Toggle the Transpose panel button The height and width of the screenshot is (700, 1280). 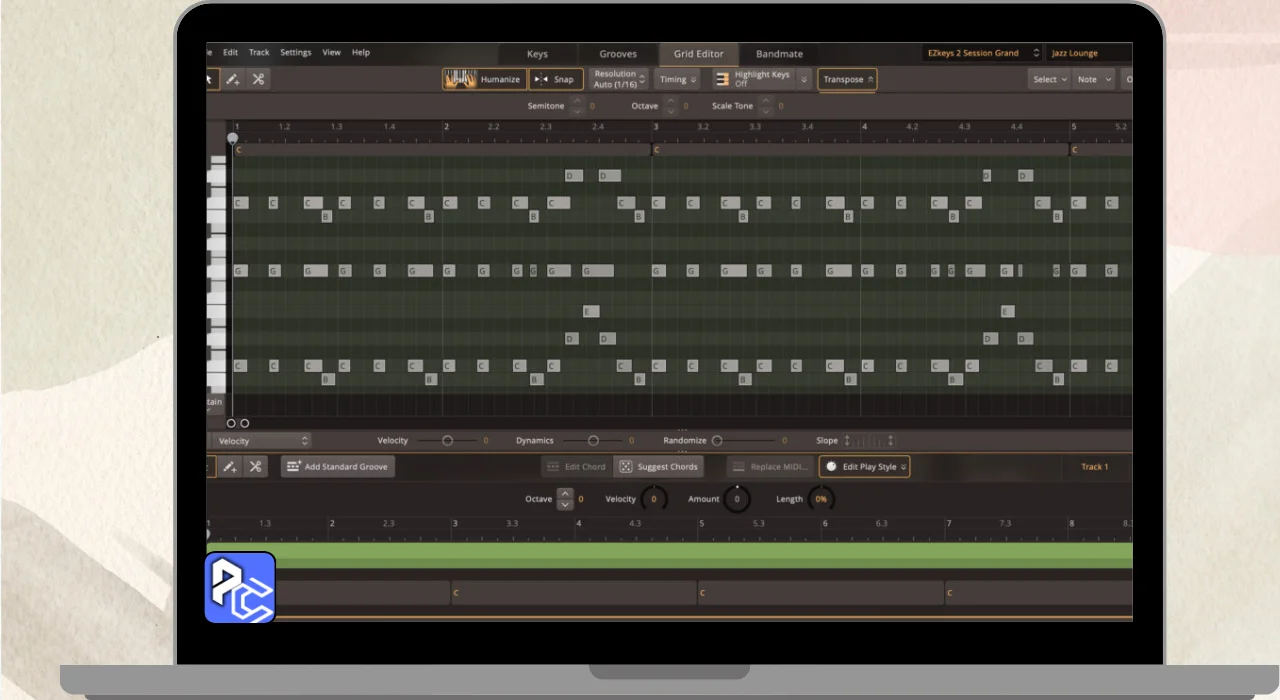pos(847,79)
